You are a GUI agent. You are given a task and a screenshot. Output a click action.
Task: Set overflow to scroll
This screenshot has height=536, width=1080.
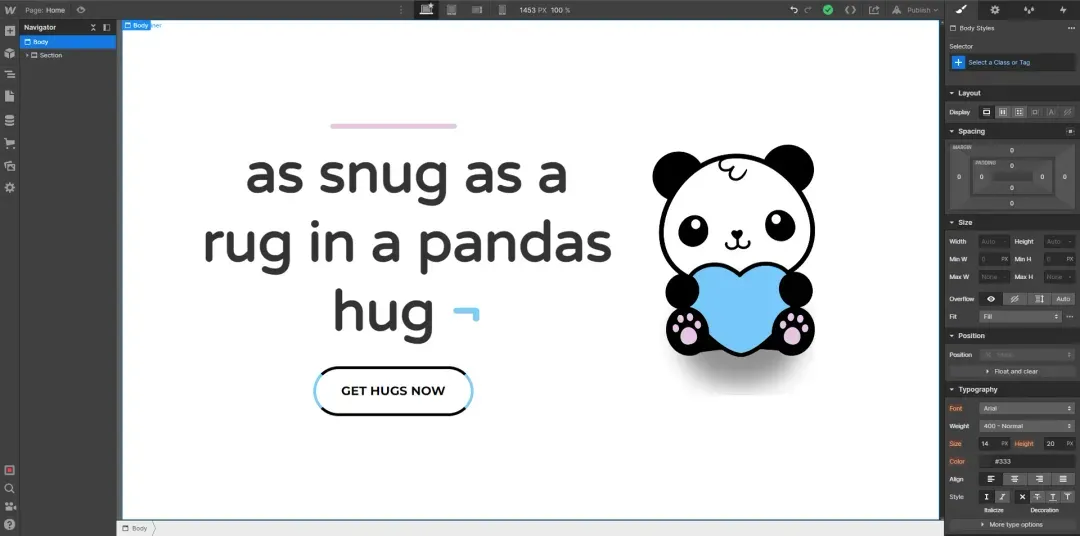(1039, 299)
